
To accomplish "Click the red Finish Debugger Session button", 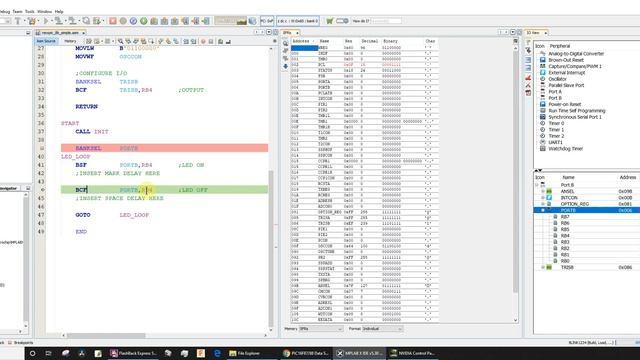I will [113, 21].
